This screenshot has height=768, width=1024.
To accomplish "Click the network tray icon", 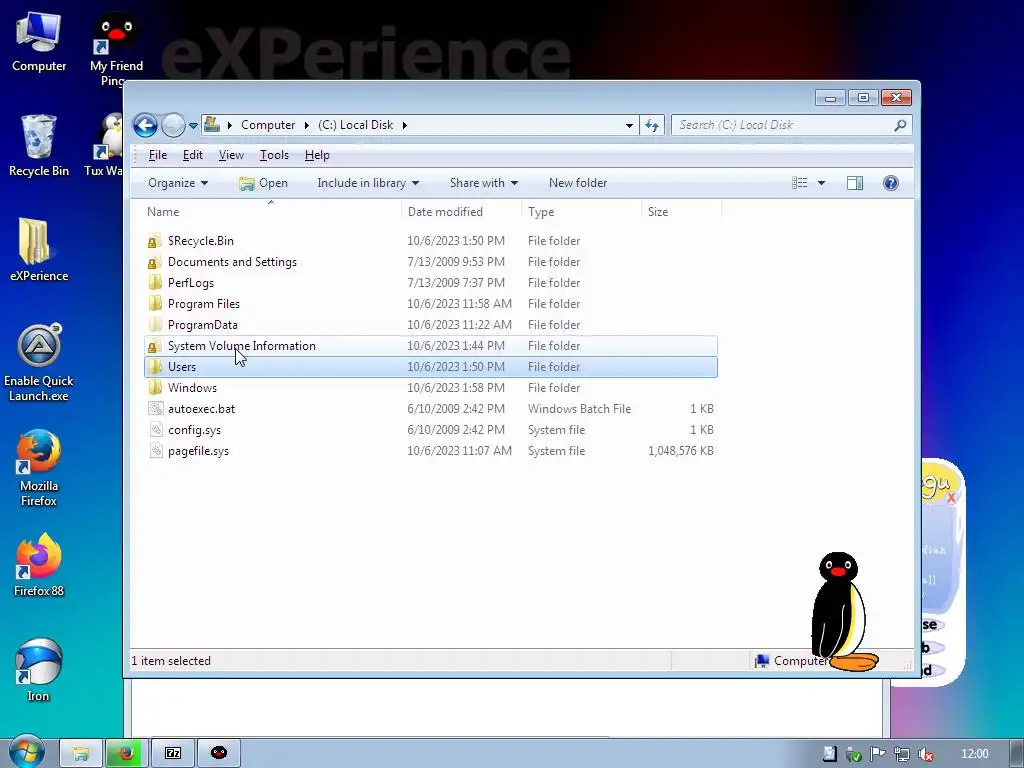I will pos(901,754).
